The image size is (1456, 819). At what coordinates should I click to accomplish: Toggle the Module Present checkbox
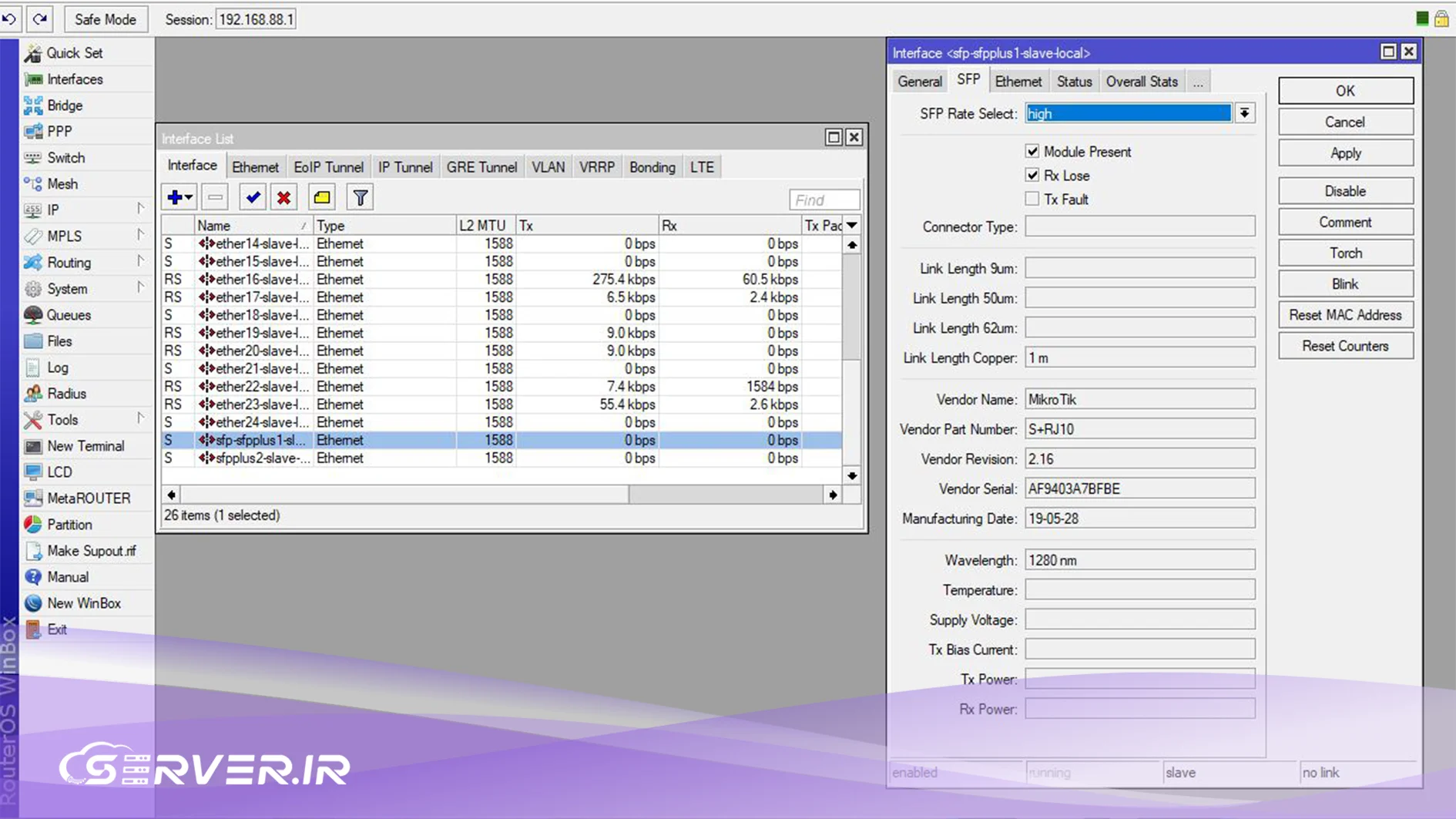[1032, 151]
